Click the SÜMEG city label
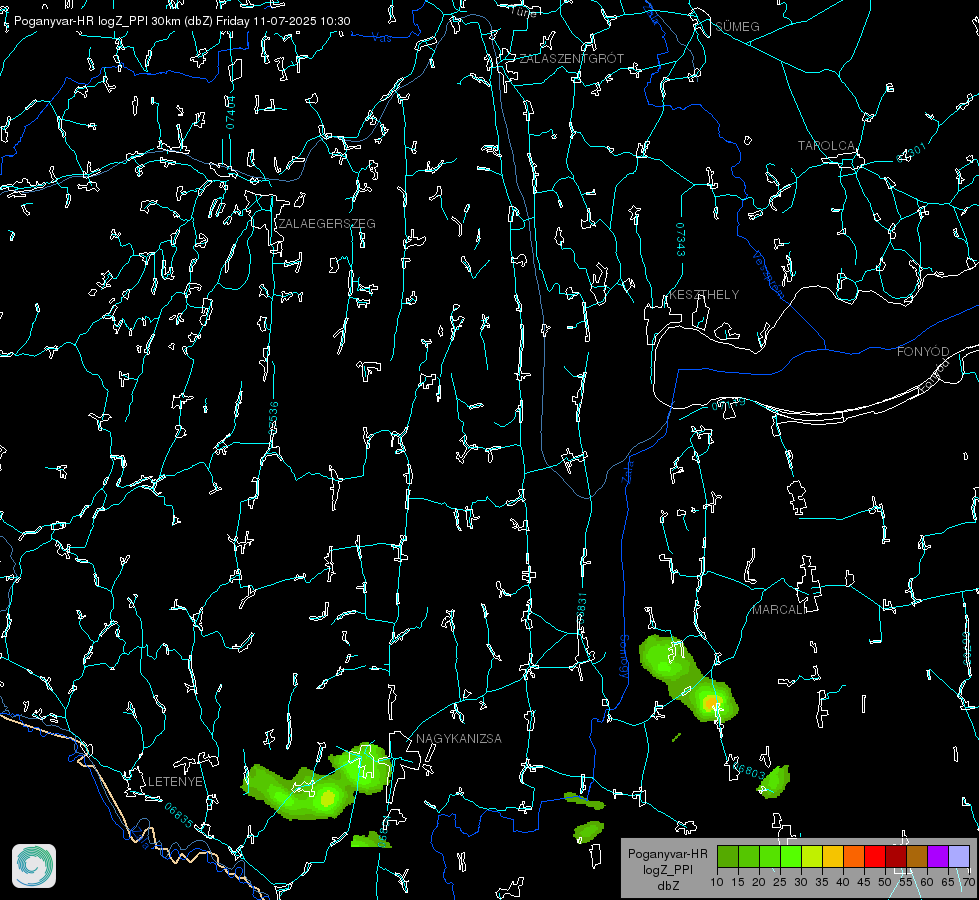 737,27
